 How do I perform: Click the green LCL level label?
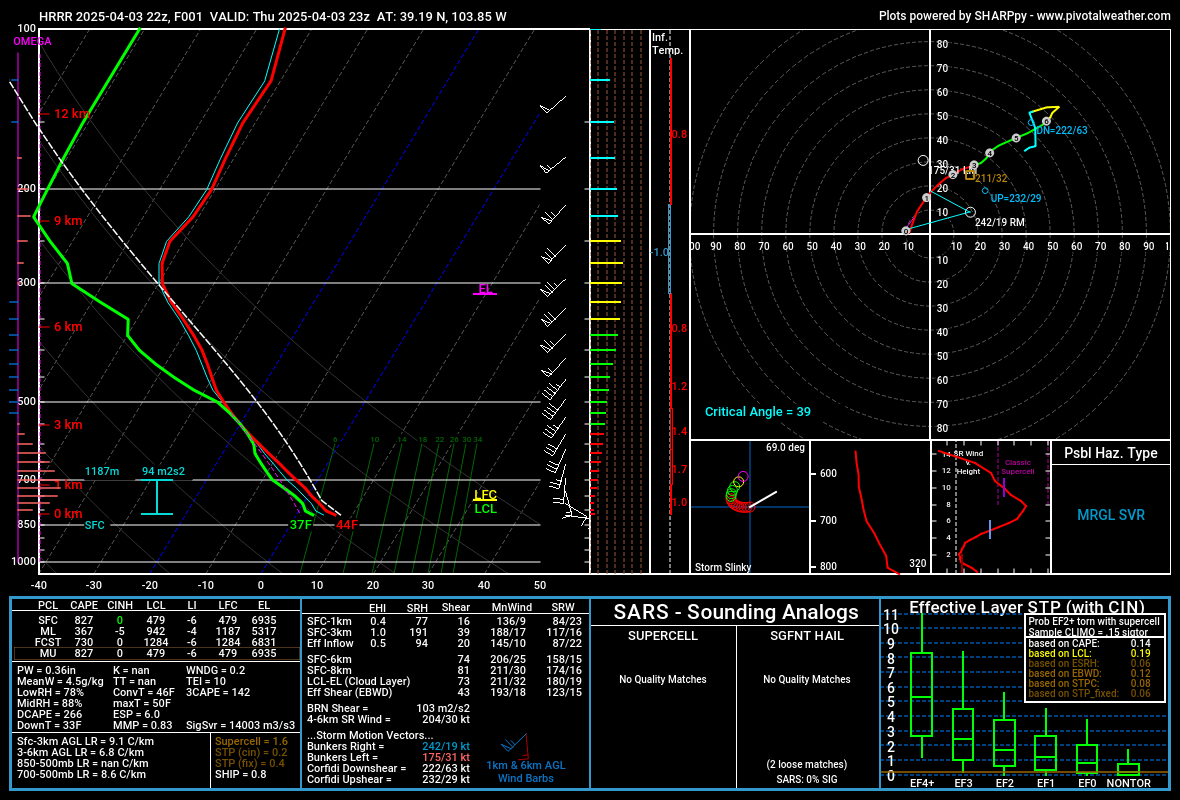[485, 509]
